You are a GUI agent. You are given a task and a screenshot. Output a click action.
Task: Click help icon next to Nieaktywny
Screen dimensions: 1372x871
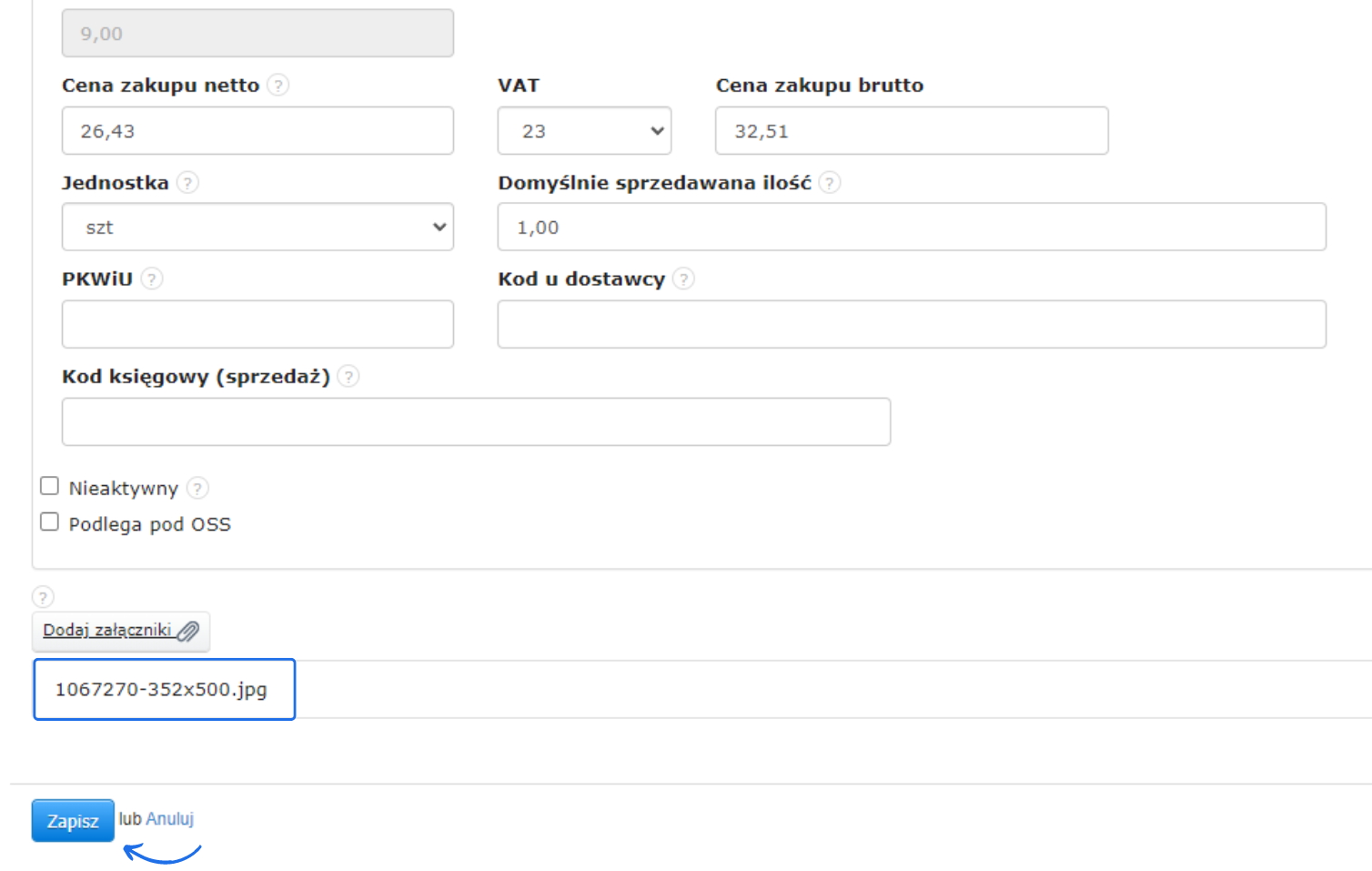coord(197,488)
